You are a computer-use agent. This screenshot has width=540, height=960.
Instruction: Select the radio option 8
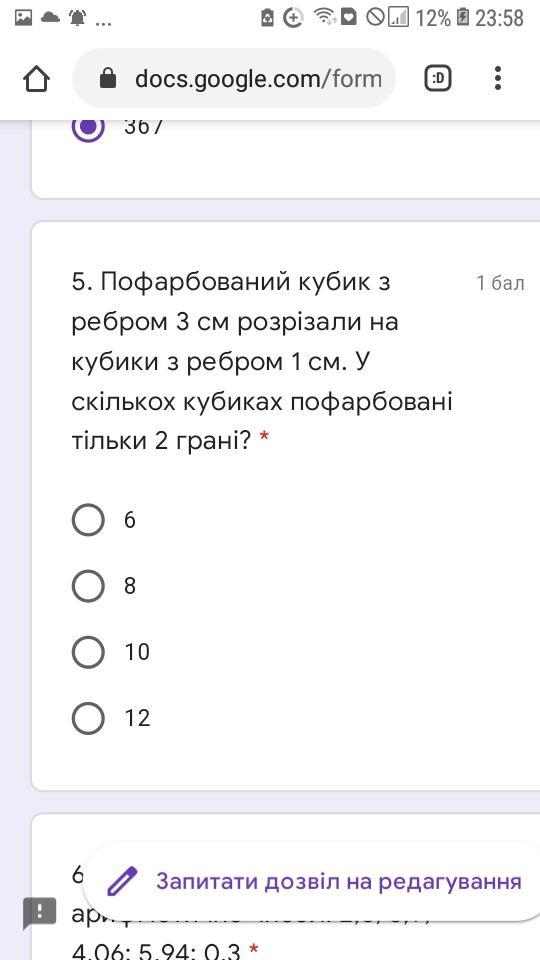pos(88,586)
